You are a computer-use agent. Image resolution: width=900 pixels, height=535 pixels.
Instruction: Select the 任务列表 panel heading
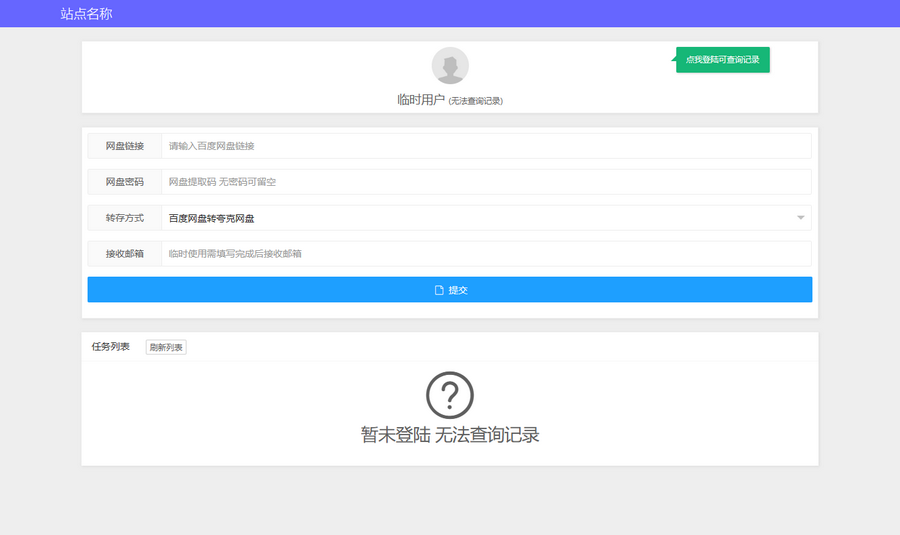click(111, 347)
